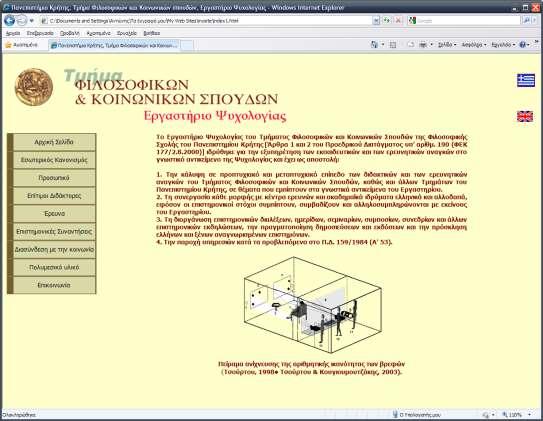
Task: Open the Διασύνδεση με την κοινωνία button
Action: [54, 249]
